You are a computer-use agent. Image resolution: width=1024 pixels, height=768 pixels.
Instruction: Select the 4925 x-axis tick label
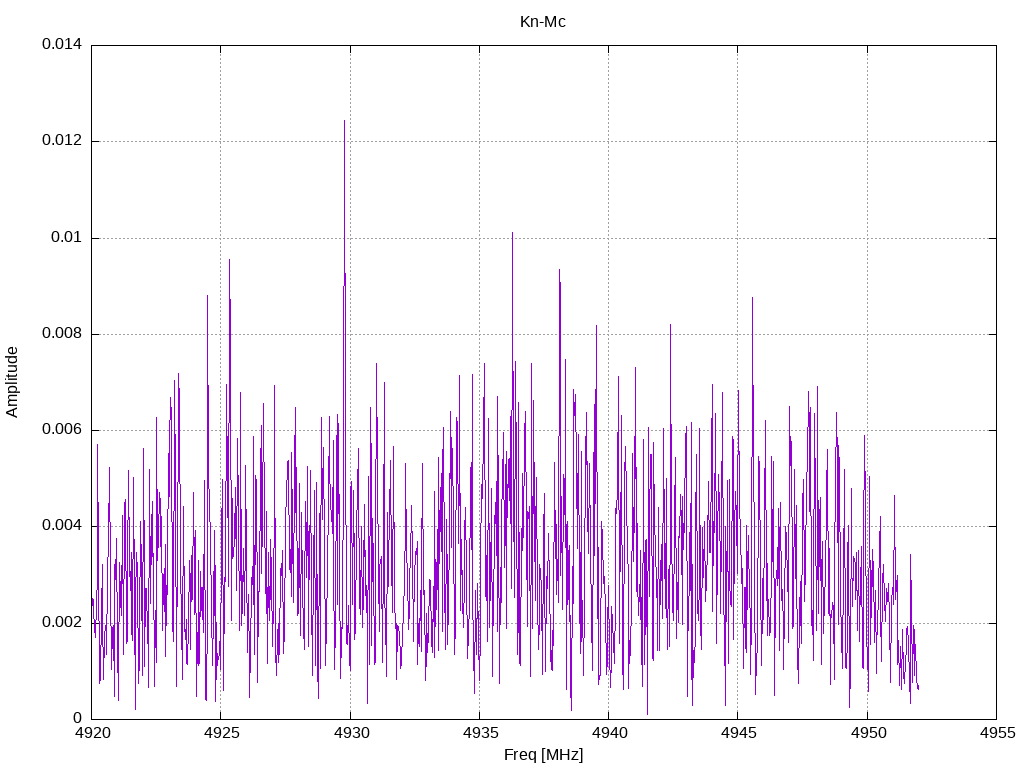221,733
